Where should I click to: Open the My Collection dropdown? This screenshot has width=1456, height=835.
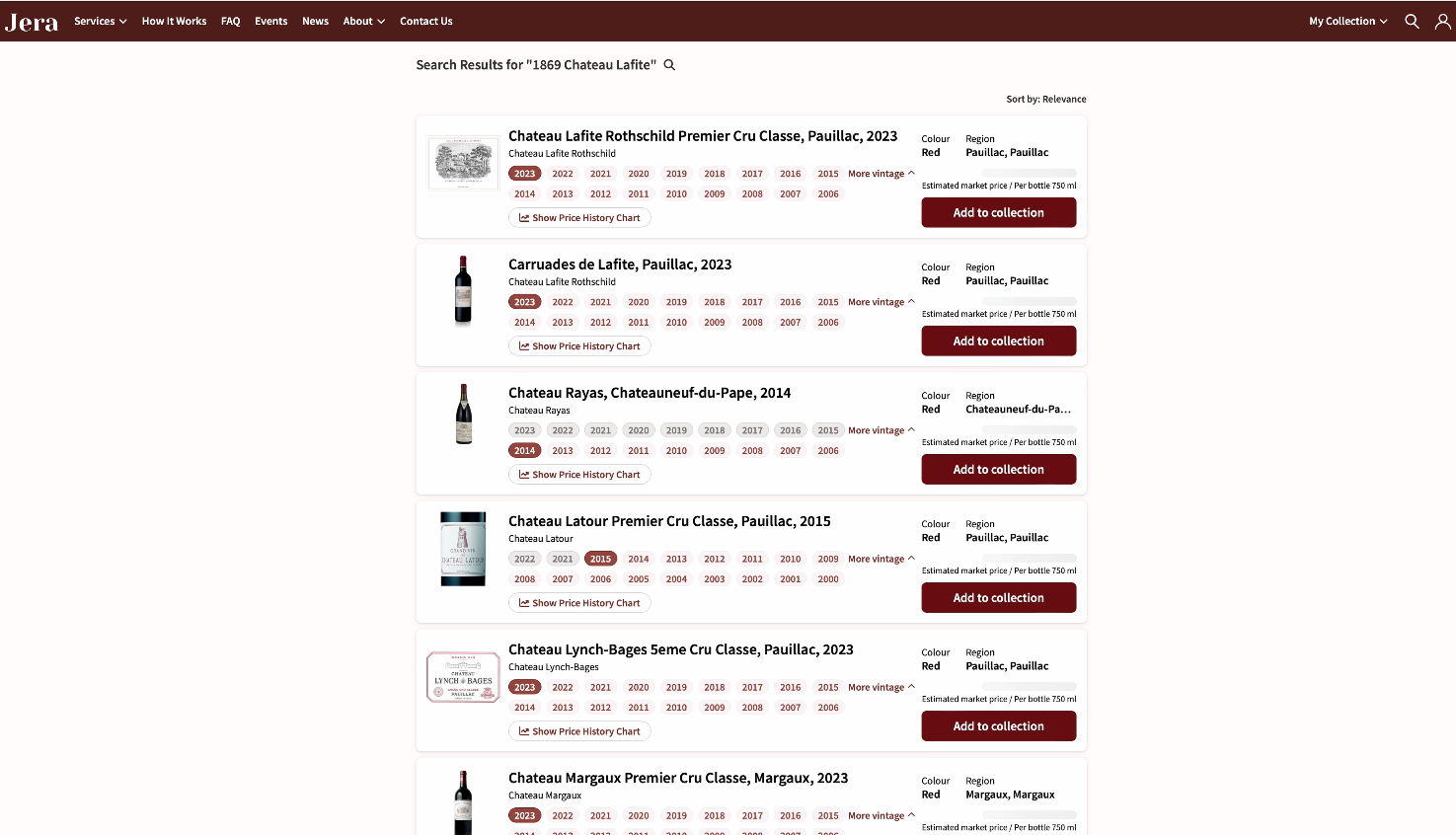tap(1348, 21)
